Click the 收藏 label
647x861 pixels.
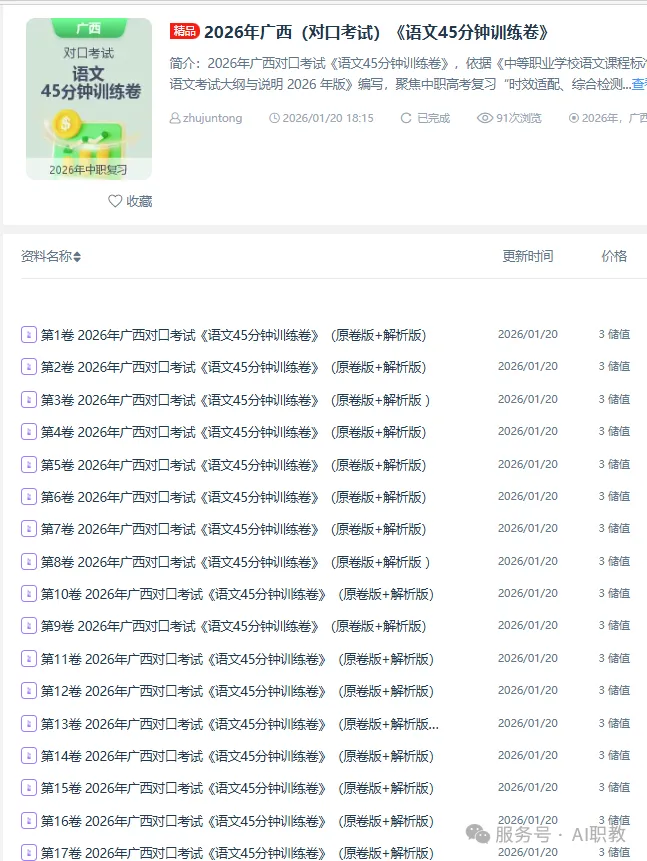click(x=139, y=202)
